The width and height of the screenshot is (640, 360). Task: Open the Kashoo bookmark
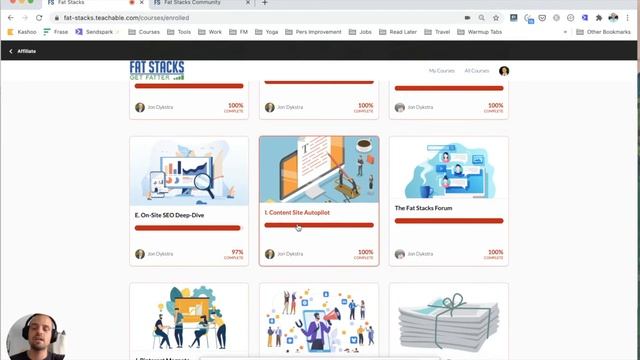[x=22, y=32]
